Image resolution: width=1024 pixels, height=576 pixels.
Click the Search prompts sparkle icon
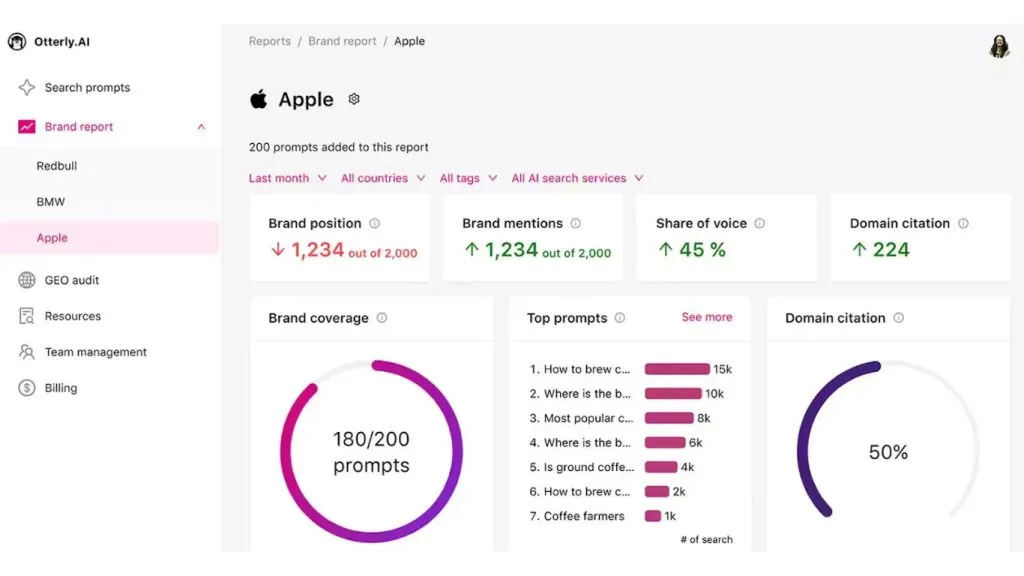point(27,88)
